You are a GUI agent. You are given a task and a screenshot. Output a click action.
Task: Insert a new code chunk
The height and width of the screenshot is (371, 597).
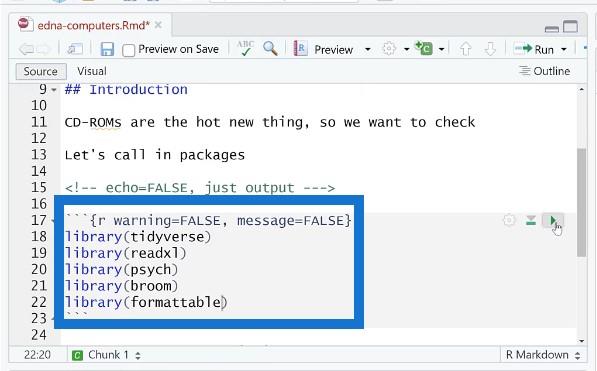click(x=424, y=48)
